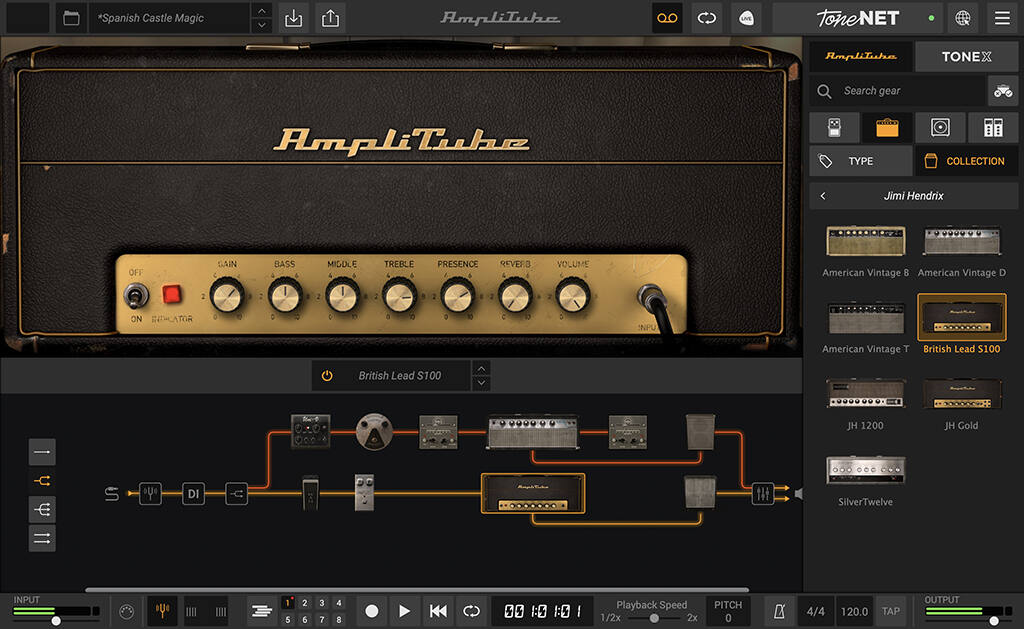
Task: Select the JH Gold amp thumbnail
Action: (x=962, y=394)
